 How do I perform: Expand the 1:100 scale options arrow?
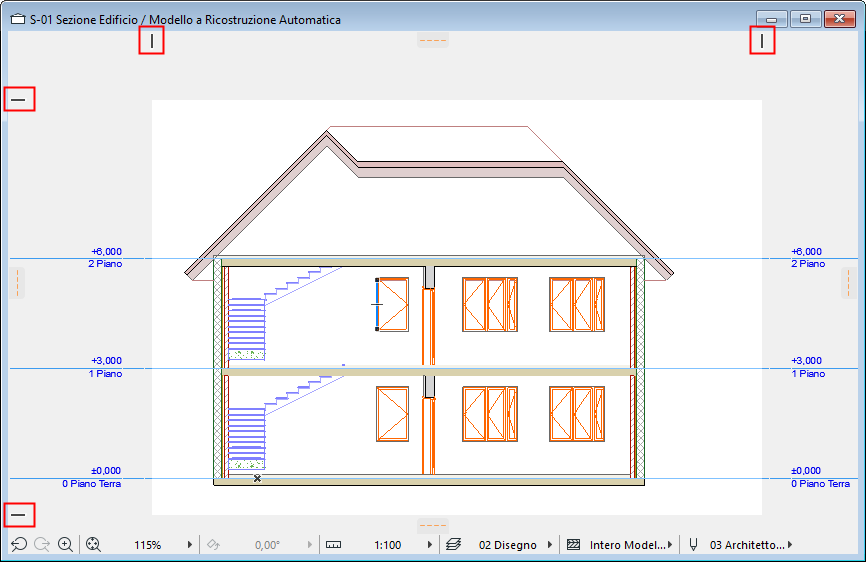point(430,544)
